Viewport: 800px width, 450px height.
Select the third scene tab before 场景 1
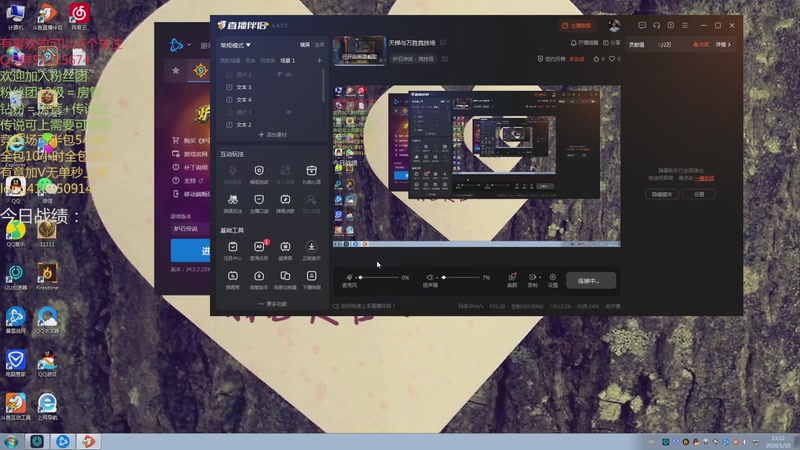(267, 60)
